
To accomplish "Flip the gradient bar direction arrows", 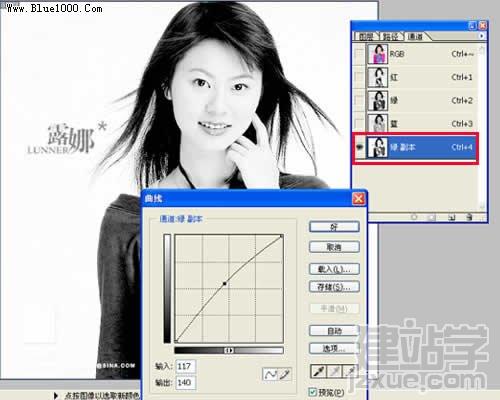I will pyautogui.click(x=229, y=350).
